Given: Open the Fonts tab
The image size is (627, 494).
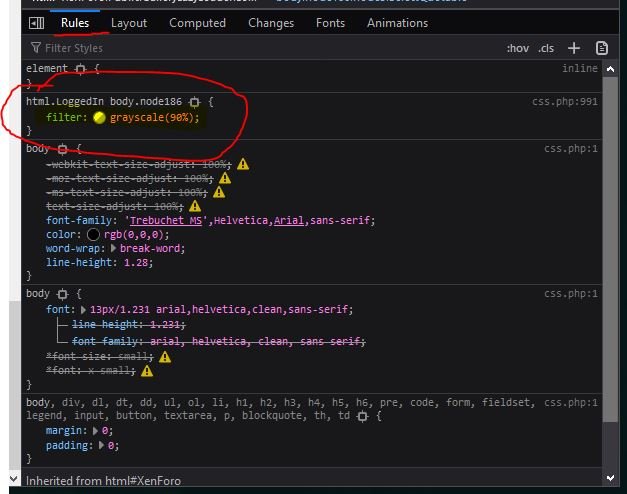Looking at the screenshot, I should tap(330, 23).
